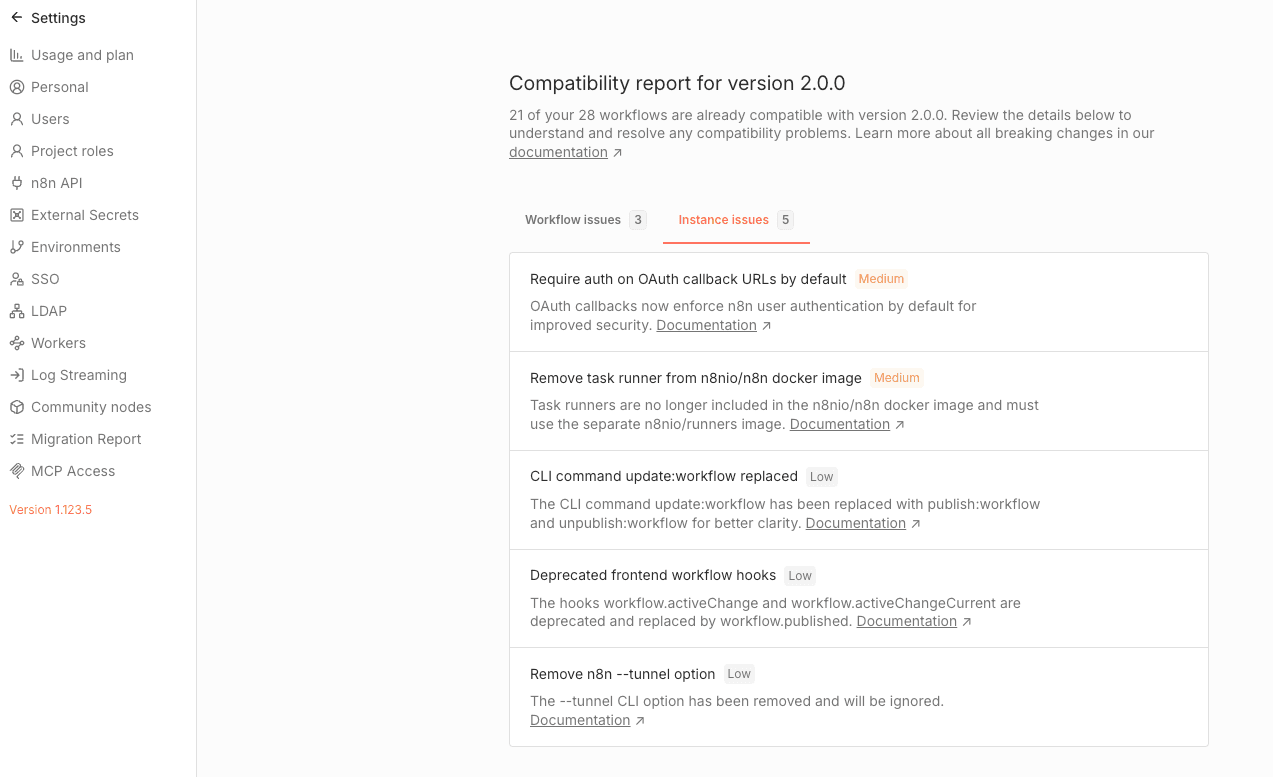Viewport: 1273px width, 777px height.
Task: Open the breaking changes documentation link
Action: coord(558,151)
